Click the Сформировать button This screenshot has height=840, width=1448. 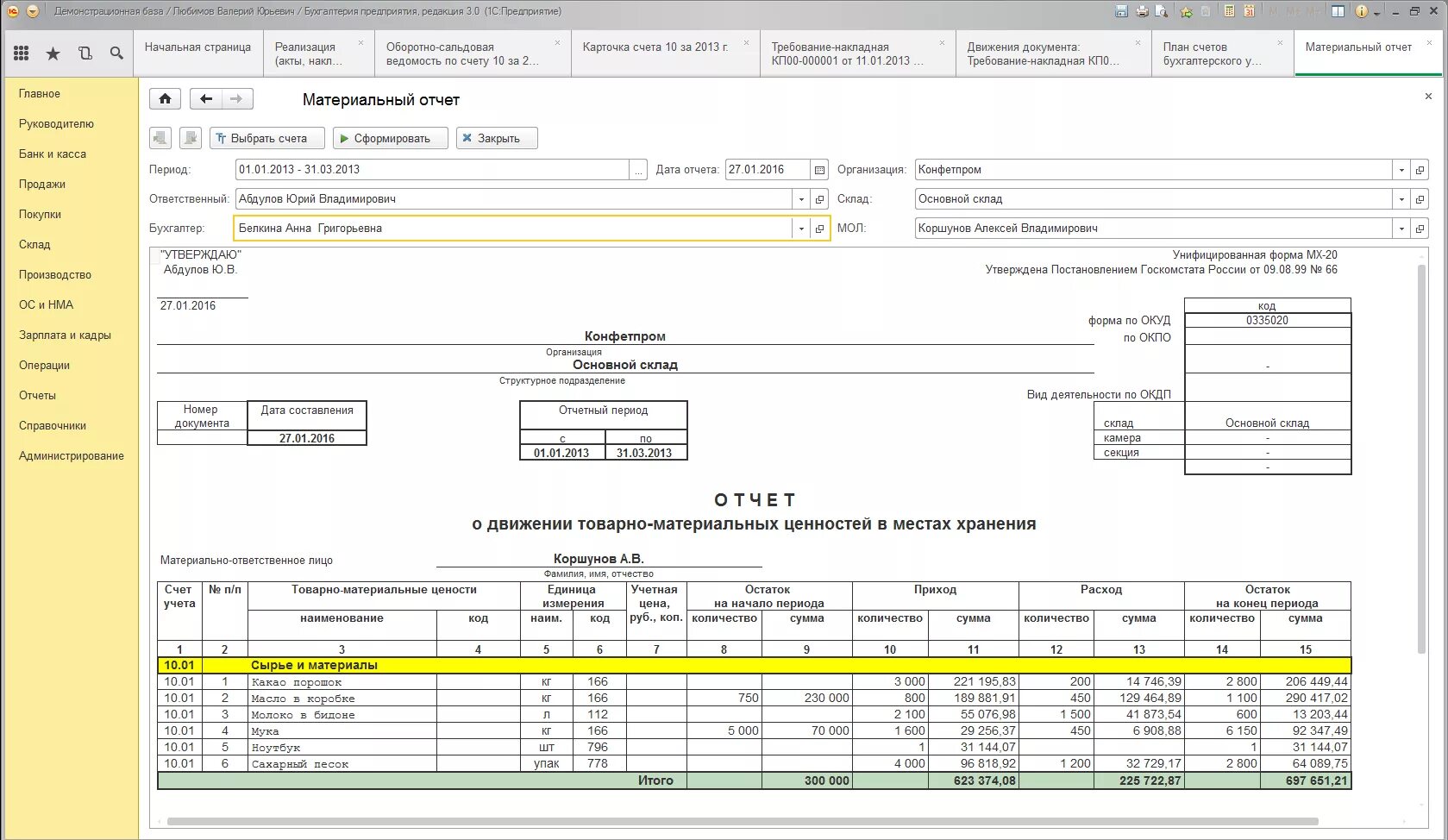391,138
